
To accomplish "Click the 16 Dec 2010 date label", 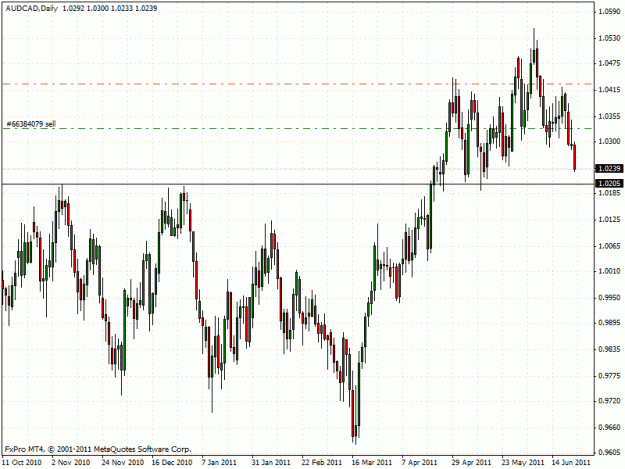I will [x=172, y=463].
